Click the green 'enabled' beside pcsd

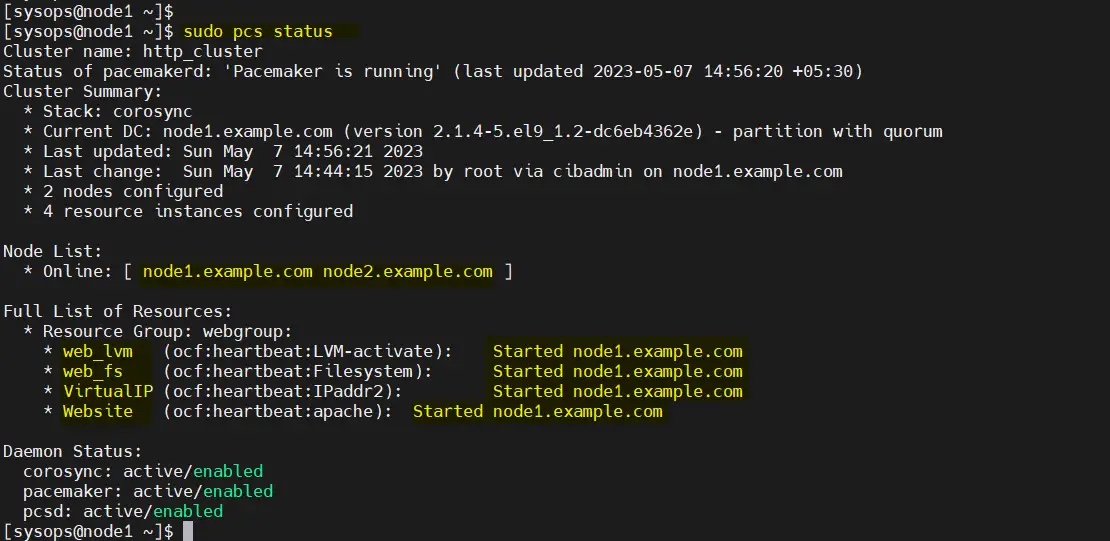pyautogui.click(x=187, y=511)
